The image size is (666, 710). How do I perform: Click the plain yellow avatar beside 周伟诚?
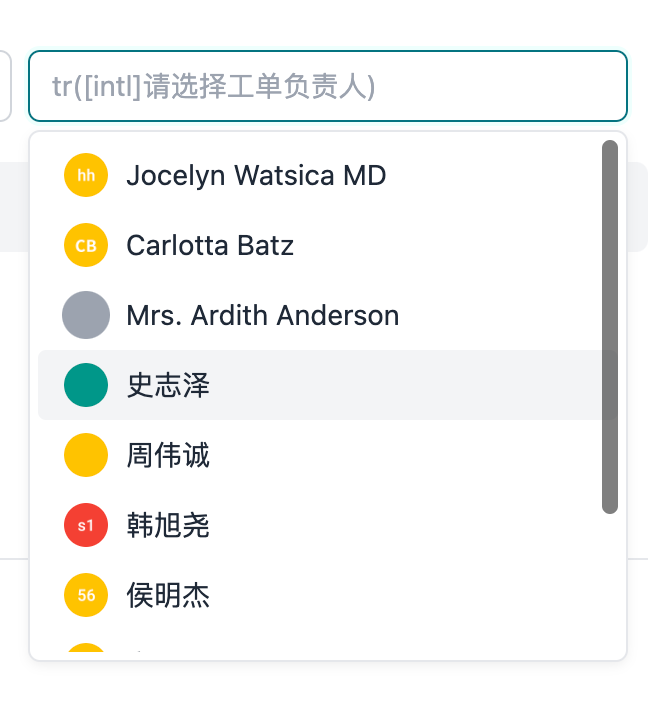point(86,456)
